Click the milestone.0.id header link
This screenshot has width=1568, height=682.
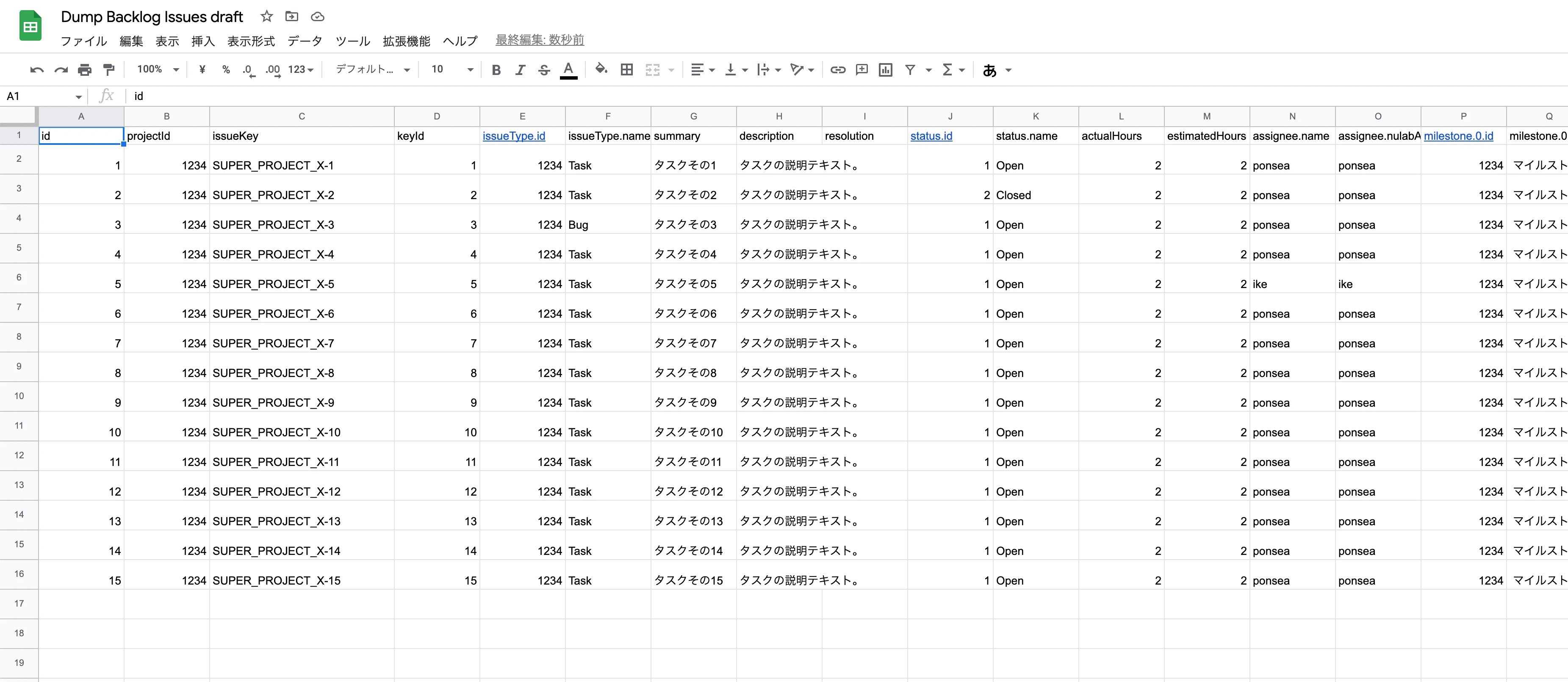pyautogui.click(x=1458, y=136)
